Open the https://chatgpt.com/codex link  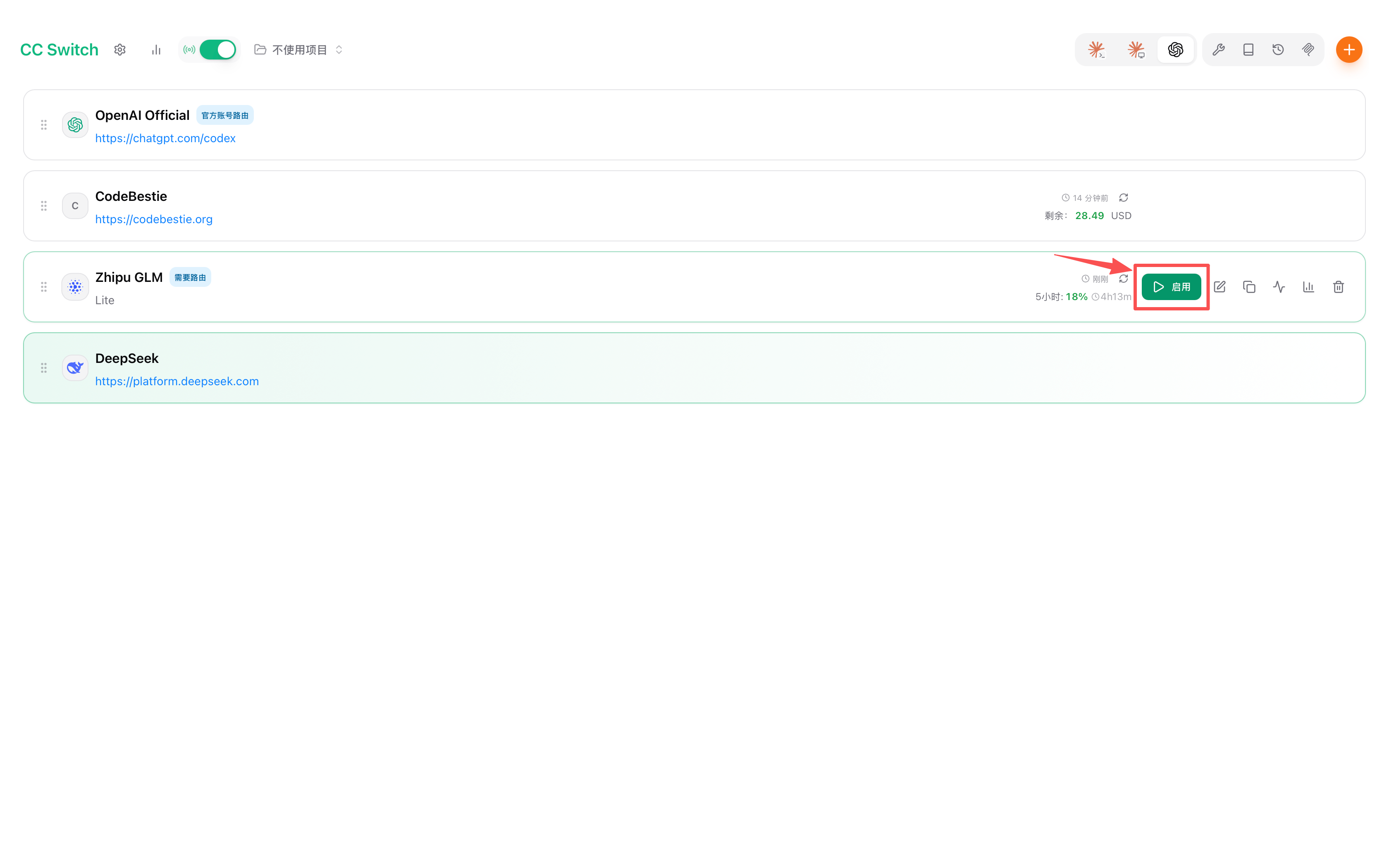coord(165,138)
